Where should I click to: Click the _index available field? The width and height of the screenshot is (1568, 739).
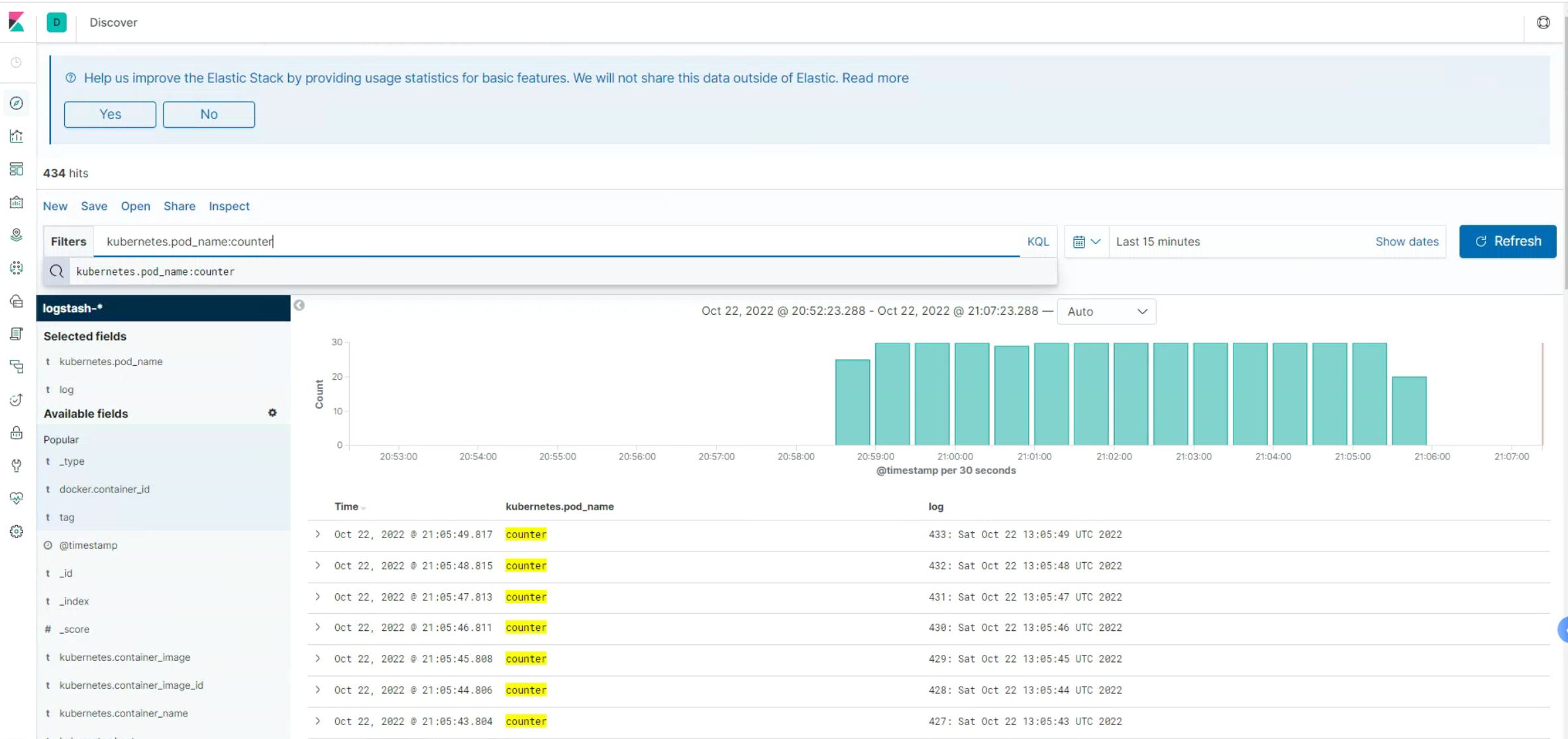(74, 601)
